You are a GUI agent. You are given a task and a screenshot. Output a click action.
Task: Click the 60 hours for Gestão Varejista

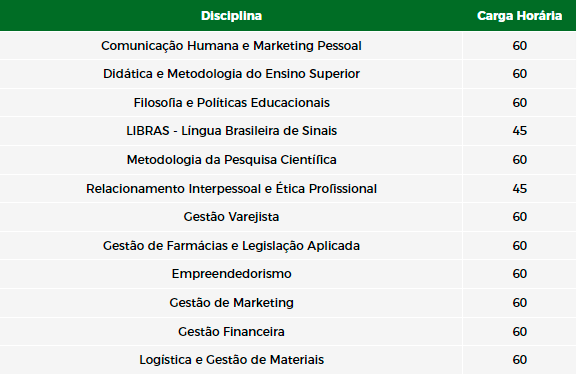(x=520, y=217)
